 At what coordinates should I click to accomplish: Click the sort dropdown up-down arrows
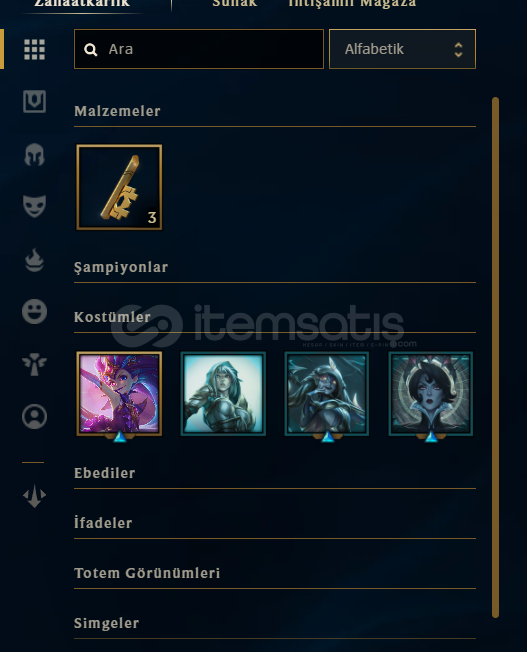coord(458,49)
